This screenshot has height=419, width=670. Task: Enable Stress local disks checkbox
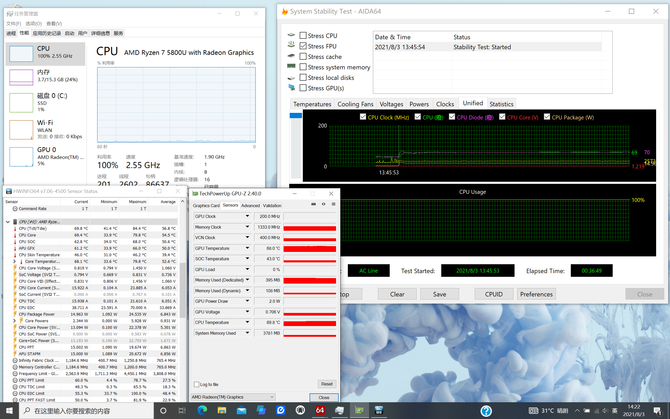[x=303, y=77]
